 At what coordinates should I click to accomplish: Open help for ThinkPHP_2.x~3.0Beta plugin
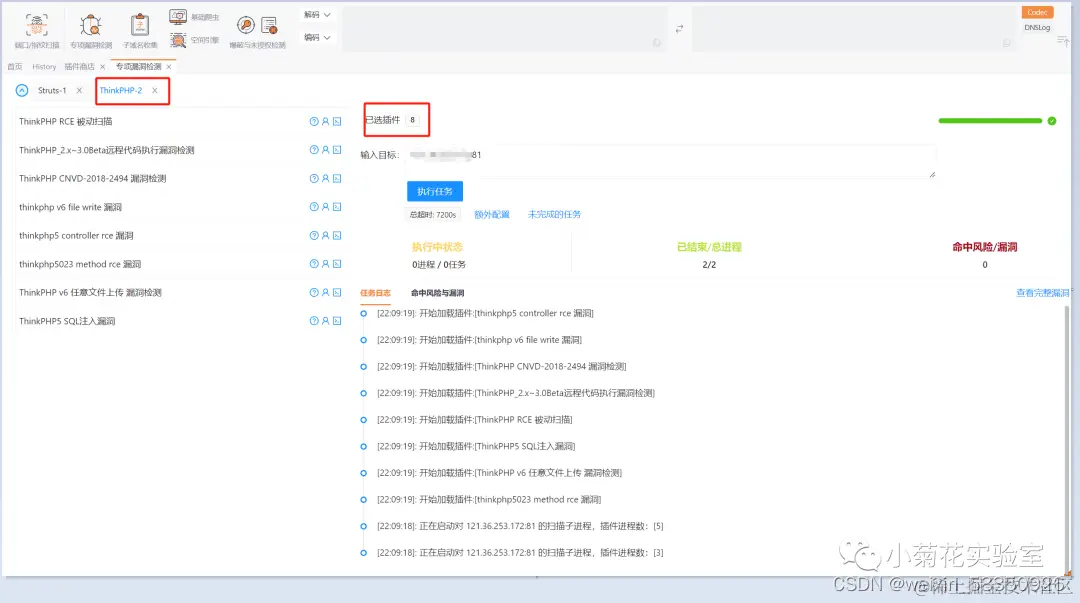pyautogui.click(x=314, y=150)
